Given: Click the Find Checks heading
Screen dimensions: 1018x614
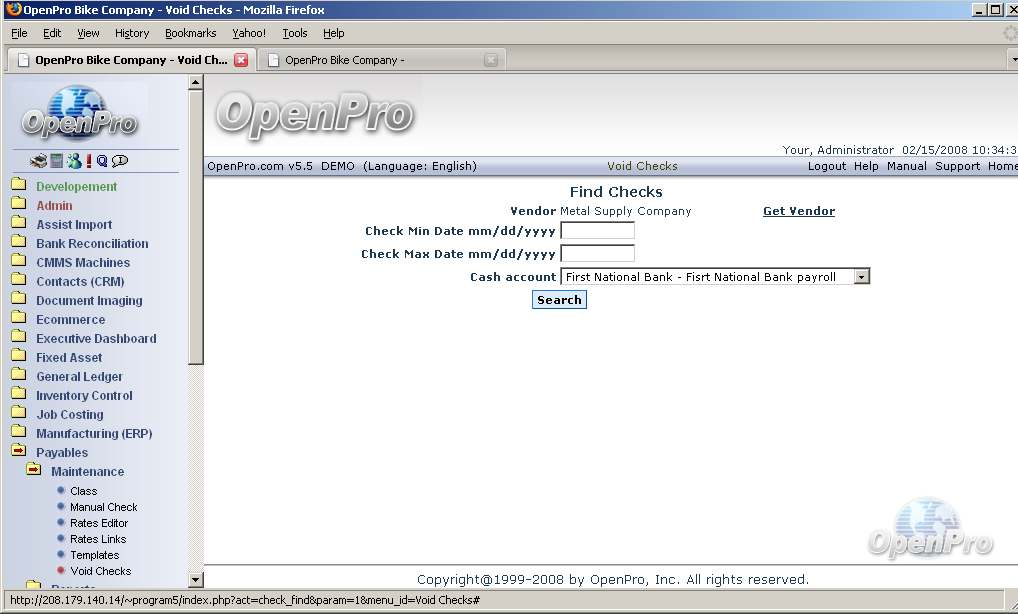Looking at the screenshot, I should coord(616,191).
